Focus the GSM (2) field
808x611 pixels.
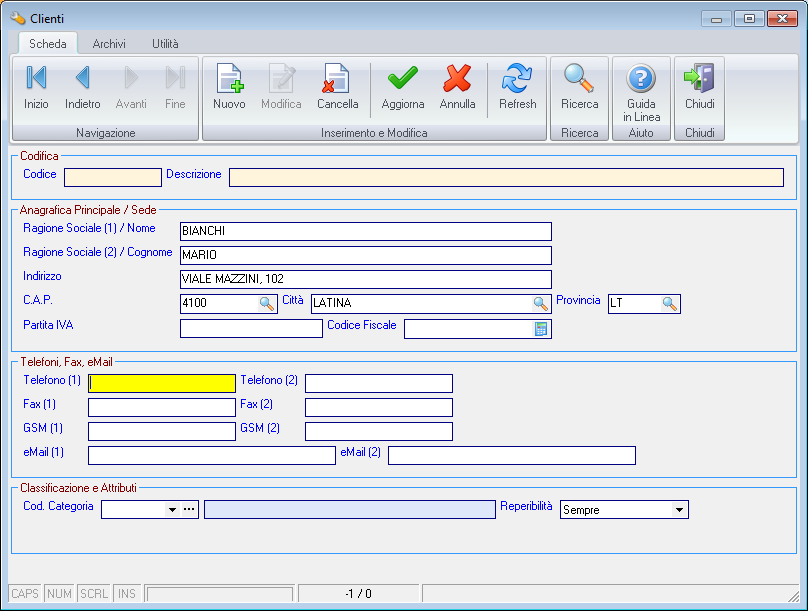pos(379,431)
